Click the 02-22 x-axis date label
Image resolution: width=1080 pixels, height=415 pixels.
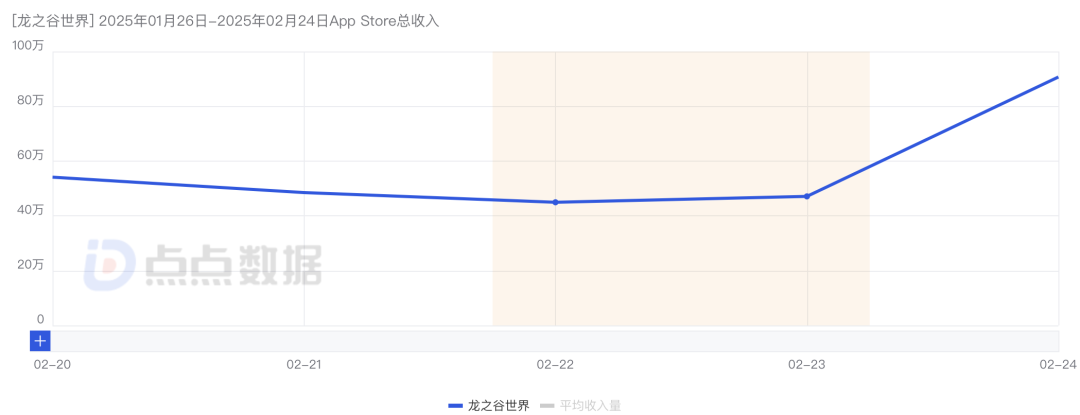555,365
